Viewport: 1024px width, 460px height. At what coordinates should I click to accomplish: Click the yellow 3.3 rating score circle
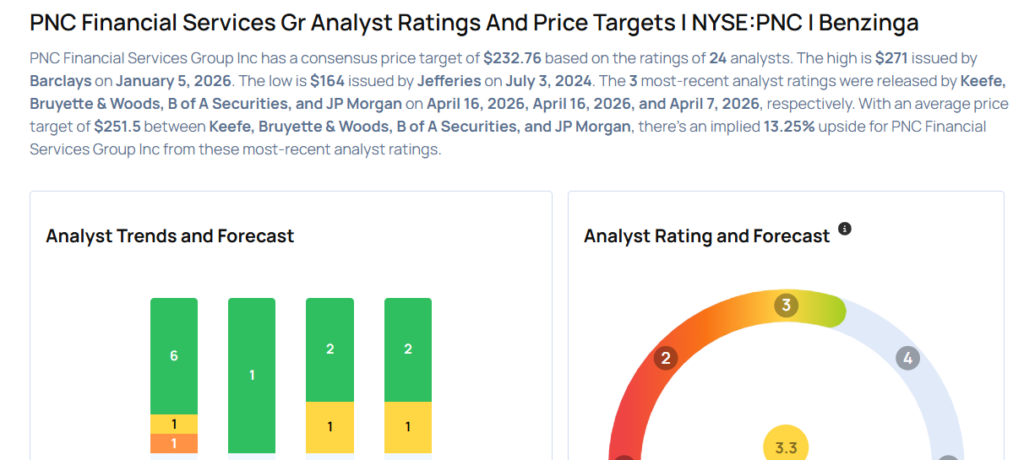point(786,447)
